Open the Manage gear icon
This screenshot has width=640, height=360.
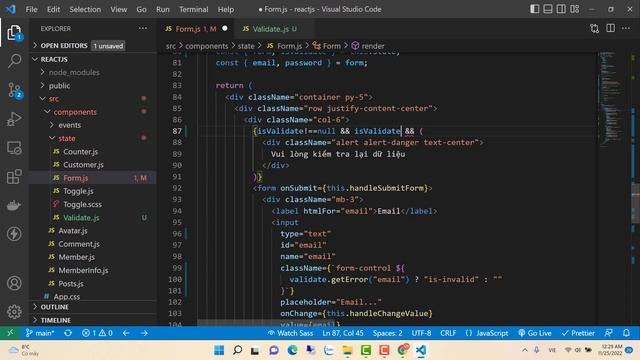14,311
